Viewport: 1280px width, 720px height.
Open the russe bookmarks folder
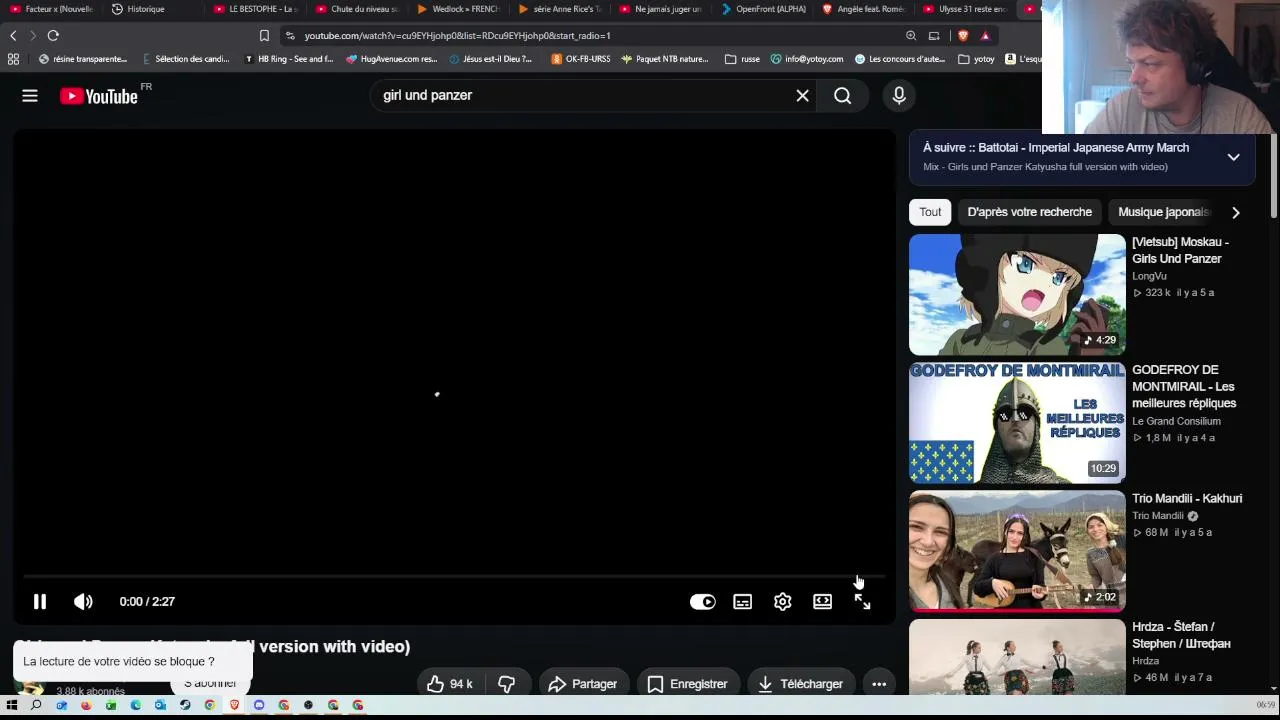(x=742, y=59)
